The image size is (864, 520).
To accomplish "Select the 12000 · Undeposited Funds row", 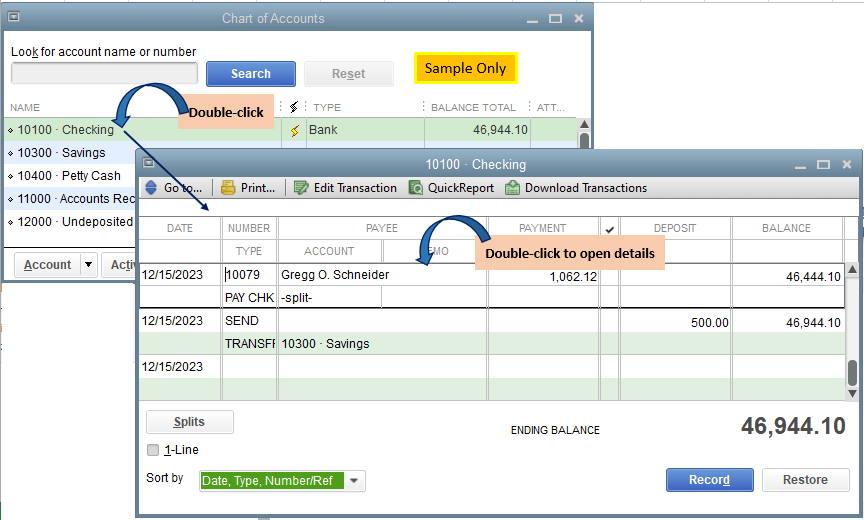I will [x=70, y=222].
